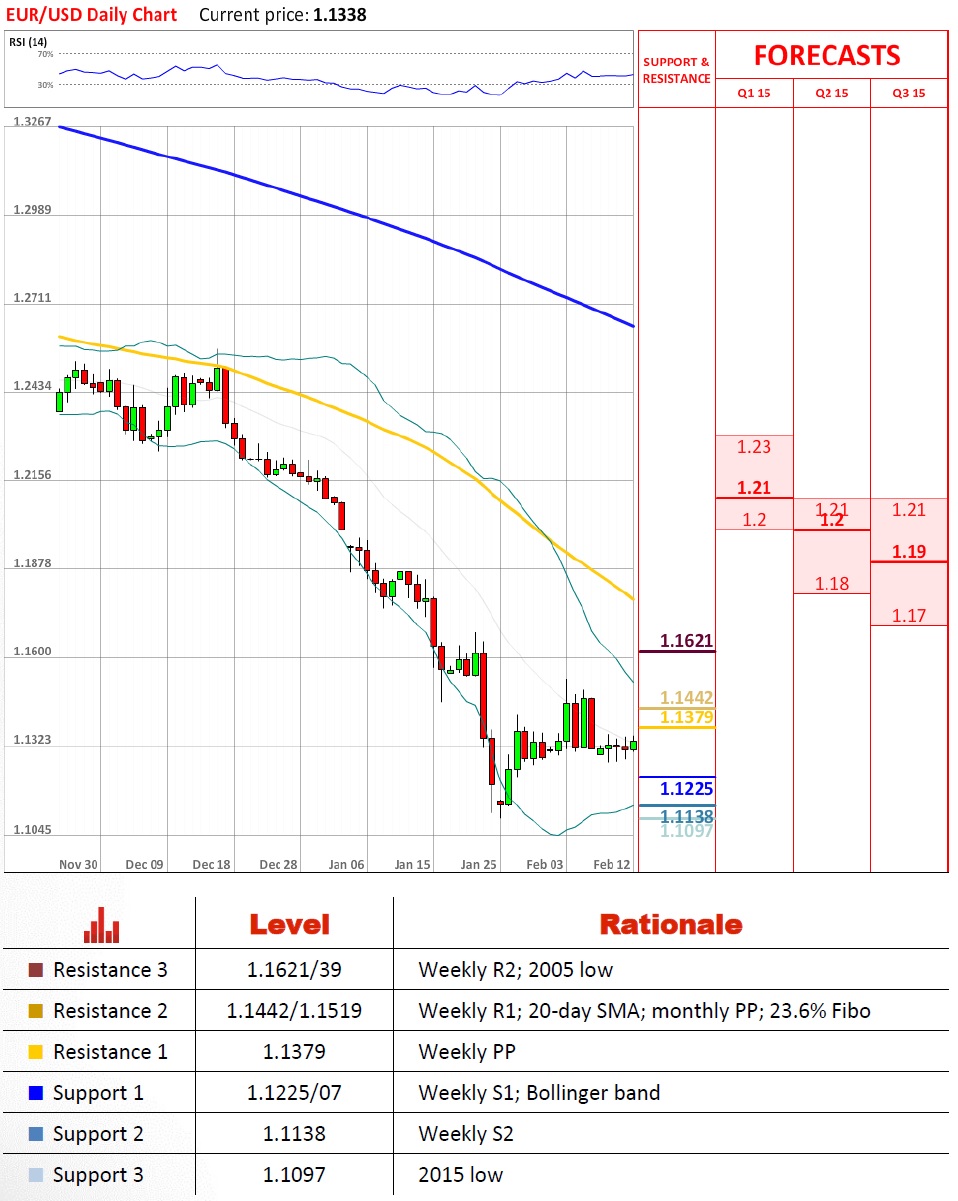Screen dimensions: 958x1201
Task: Click the 'Feb 12' date axis label
Action: tap(612, 864)
